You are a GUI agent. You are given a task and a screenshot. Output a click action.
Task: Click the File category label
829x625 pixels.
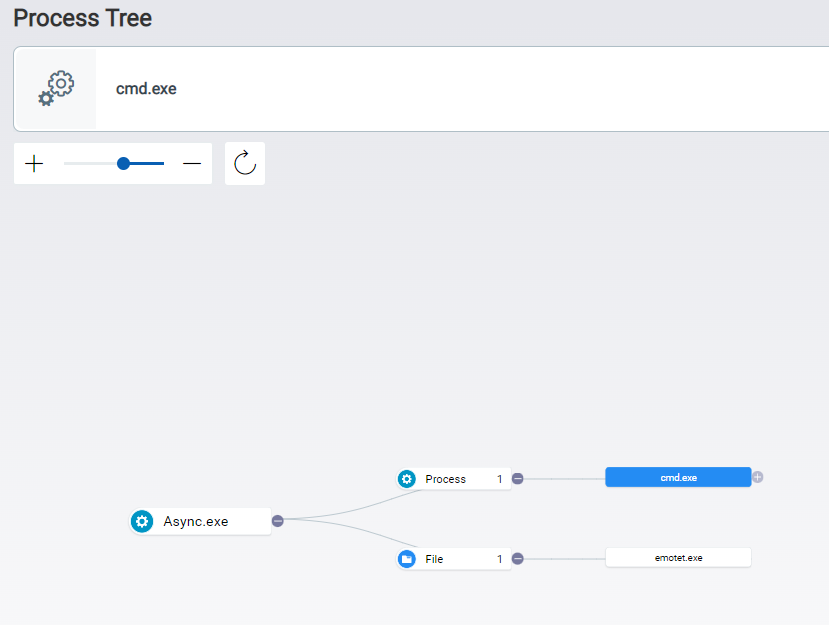434,559
